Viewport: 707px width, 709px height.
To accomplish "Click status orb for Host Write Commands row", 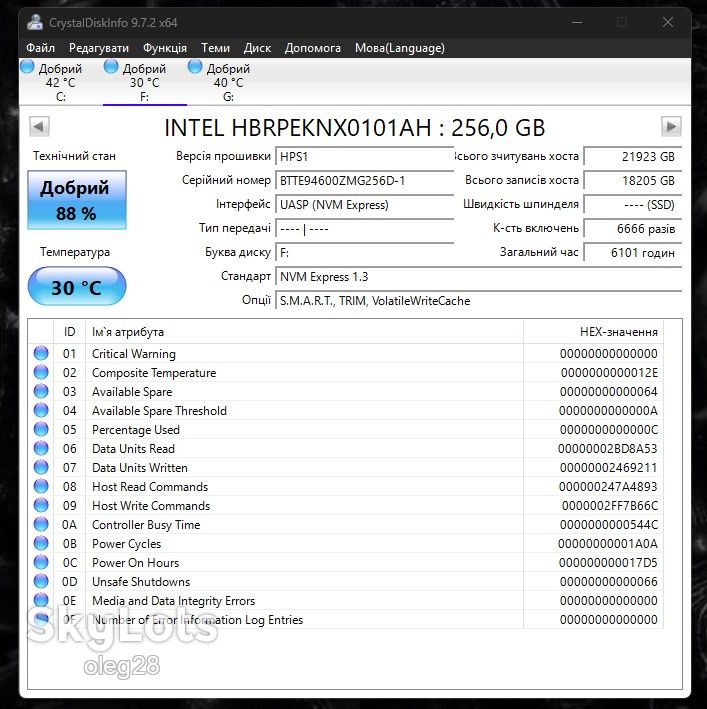I will [x=41, y=505].
